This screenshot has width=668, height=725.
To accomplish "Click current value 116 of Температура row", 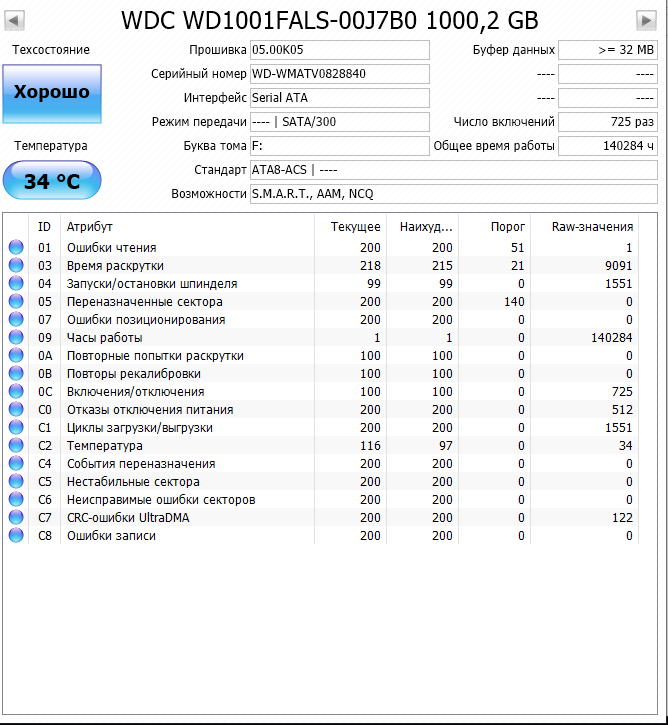I will point(370,446).
